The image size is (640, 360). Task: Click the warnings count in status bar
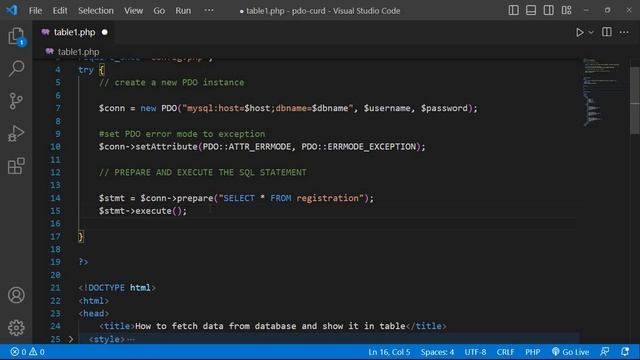pos(37,352)
